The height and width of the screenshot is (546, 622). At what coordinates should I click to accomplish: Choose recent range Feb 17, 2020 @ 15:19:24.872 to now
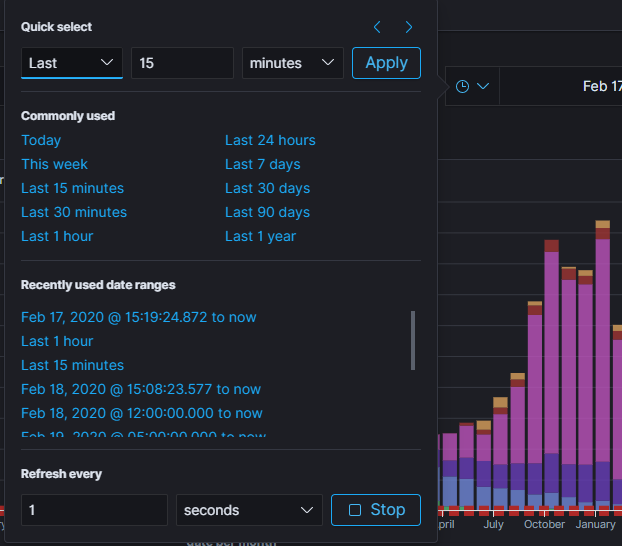(139, 317)
